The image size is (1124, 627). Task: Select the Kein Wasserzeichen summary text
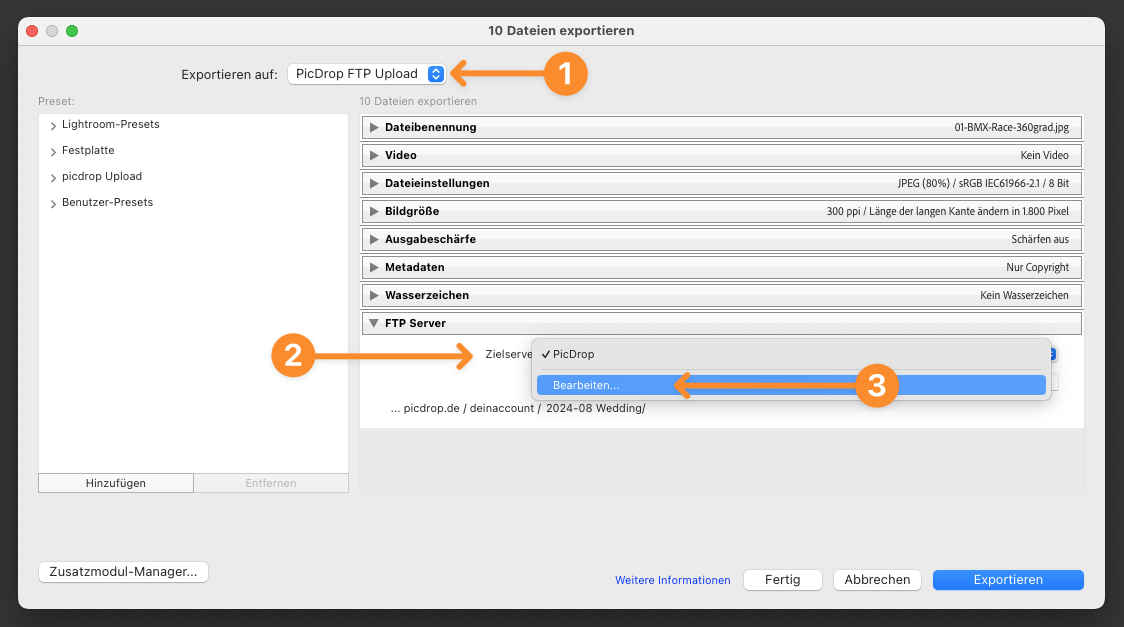(x=1024, y=295)
